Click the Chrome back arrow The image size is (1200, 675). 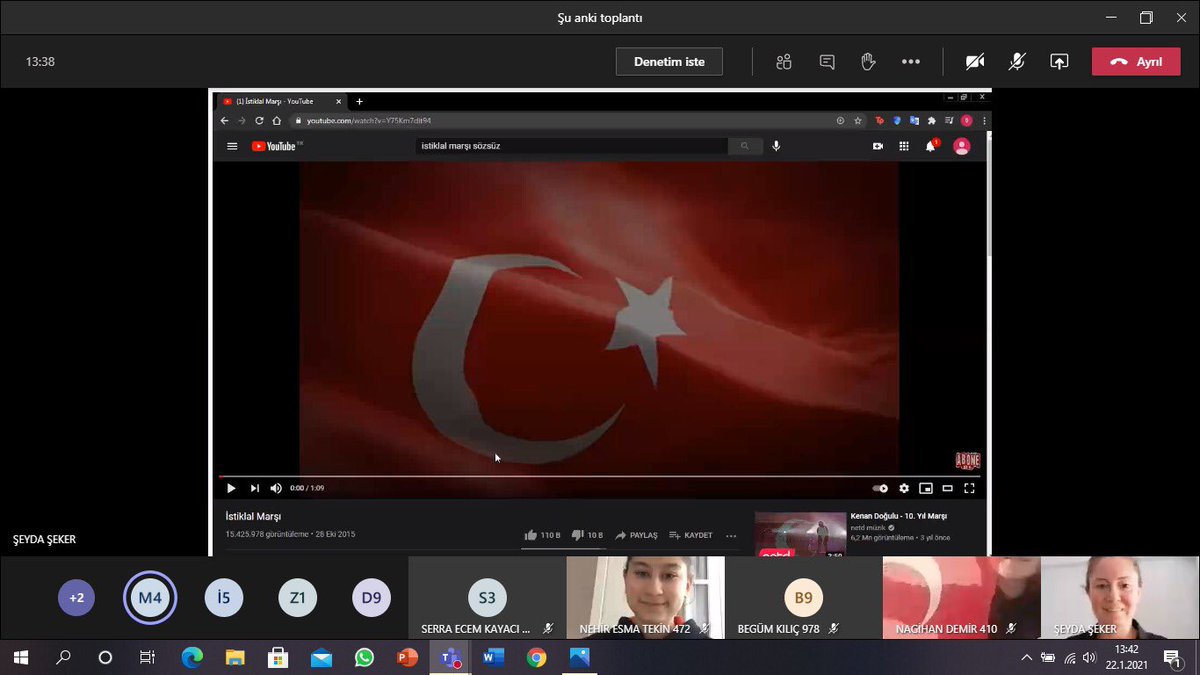[225, 120]
